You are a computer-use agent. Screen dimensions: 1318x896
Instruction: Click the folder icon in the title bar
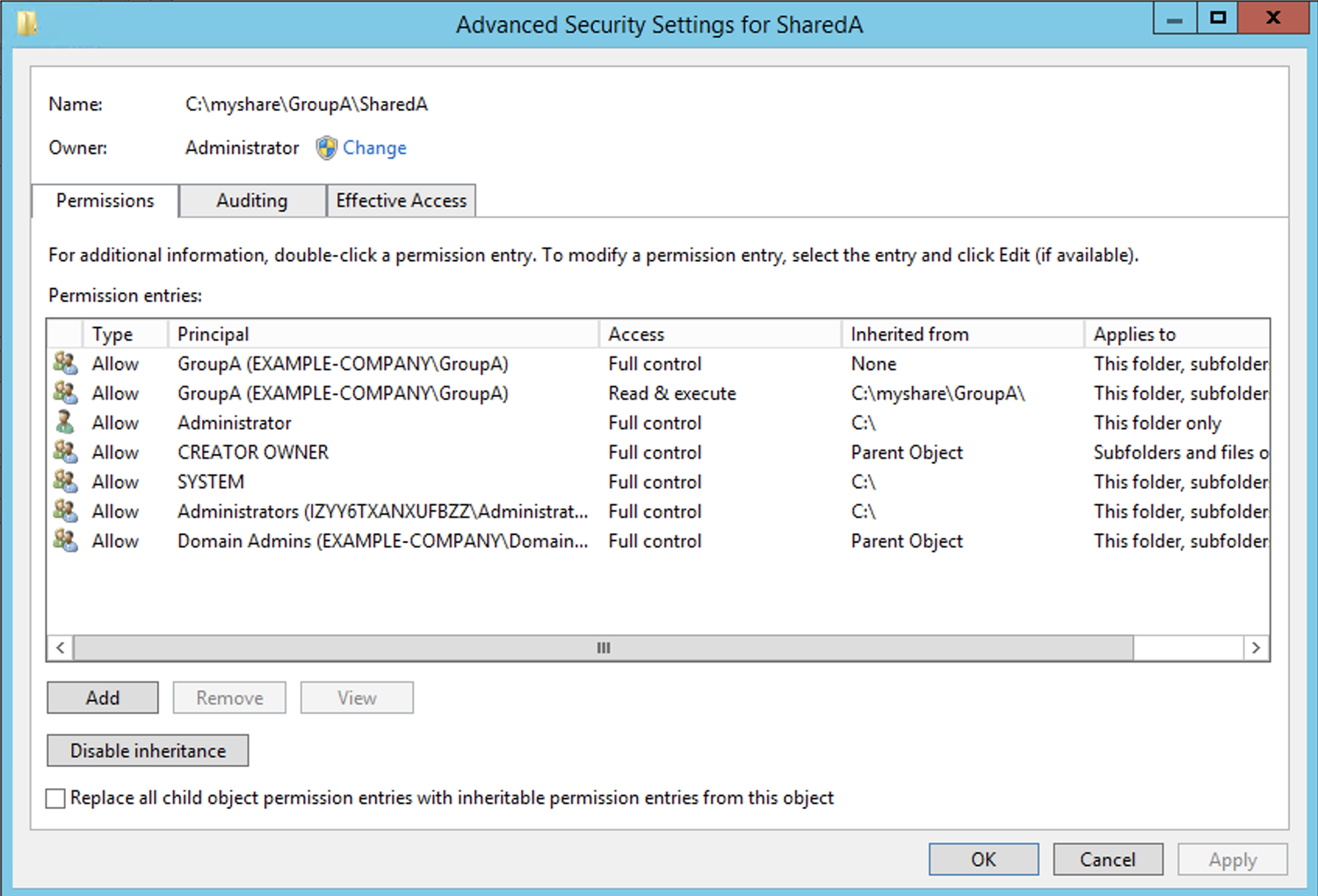[x=27, y=23]
